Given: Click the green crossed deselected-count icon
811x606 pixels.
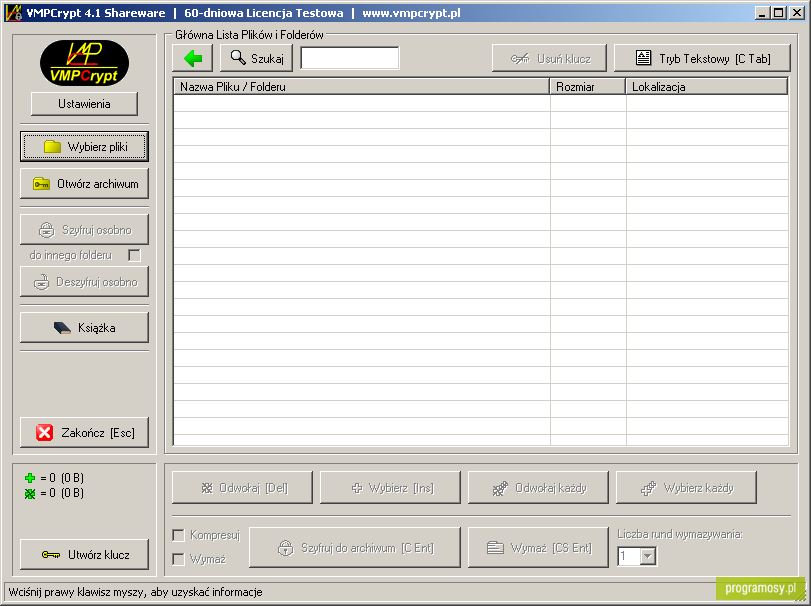Looking at the screenshot, I should (x=30, y=494).
